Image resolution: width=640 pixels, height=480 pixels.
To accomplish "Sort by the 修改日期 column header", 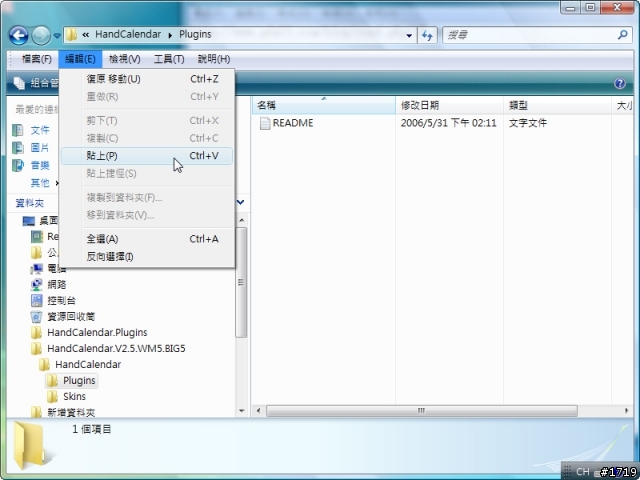I will pyautogui.click(x=449, y=106).
